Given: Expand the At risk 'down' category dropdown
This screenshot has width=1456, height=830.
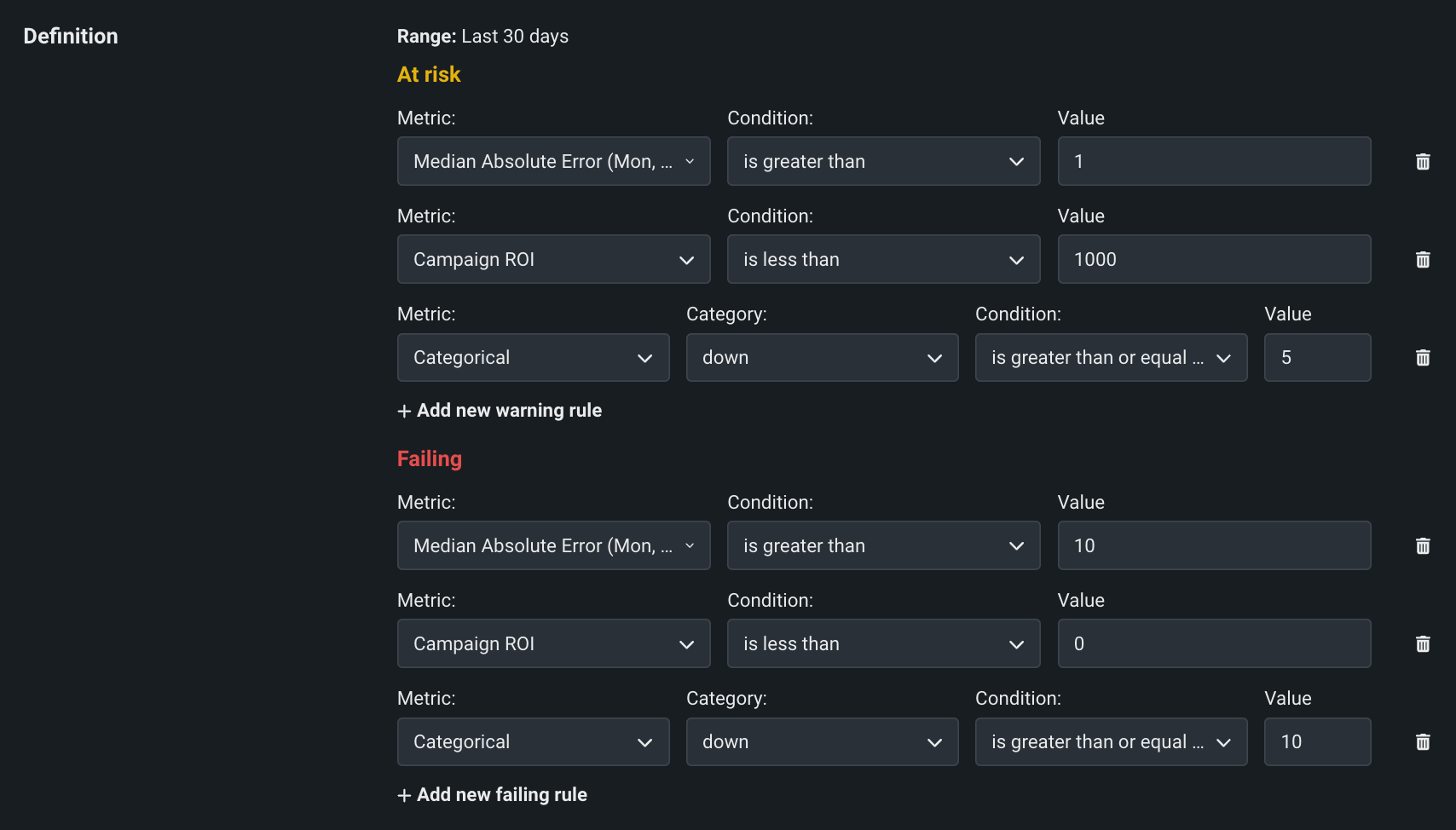Looking at the screenshot, I should 822,358.
